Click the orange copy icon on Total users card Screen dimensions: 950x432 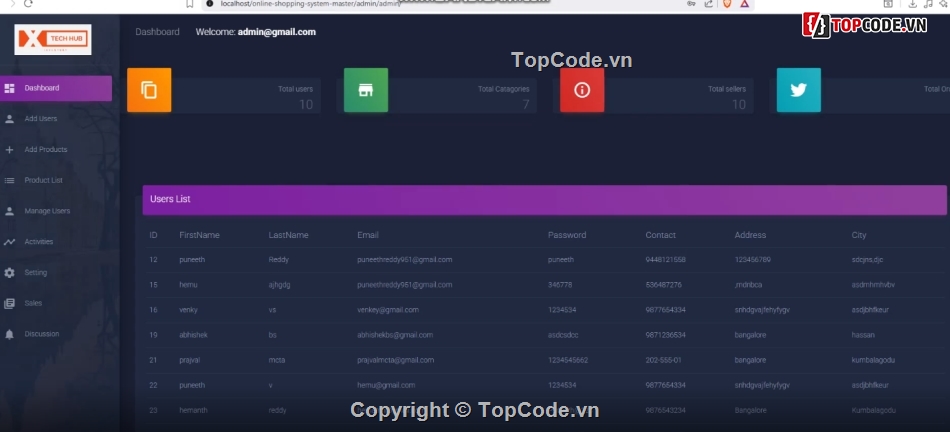point(149,90)
